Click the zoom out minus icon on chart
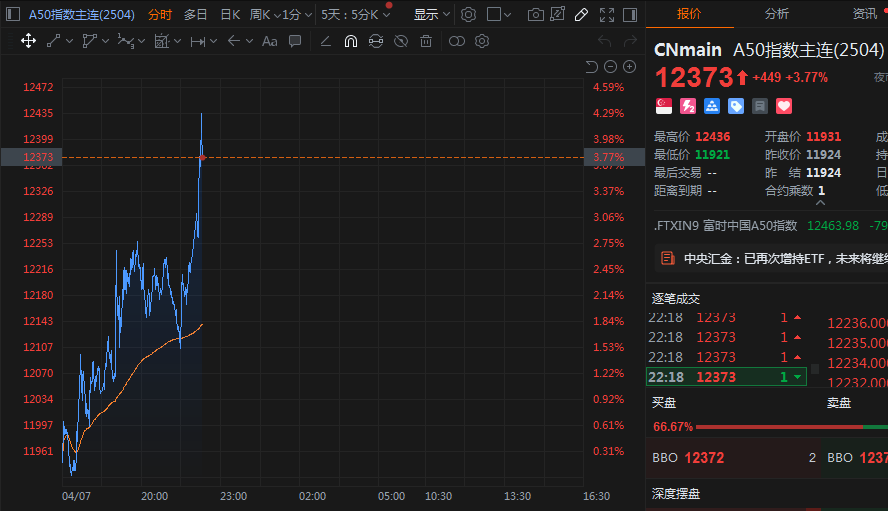888x511 pixels. 610,67
